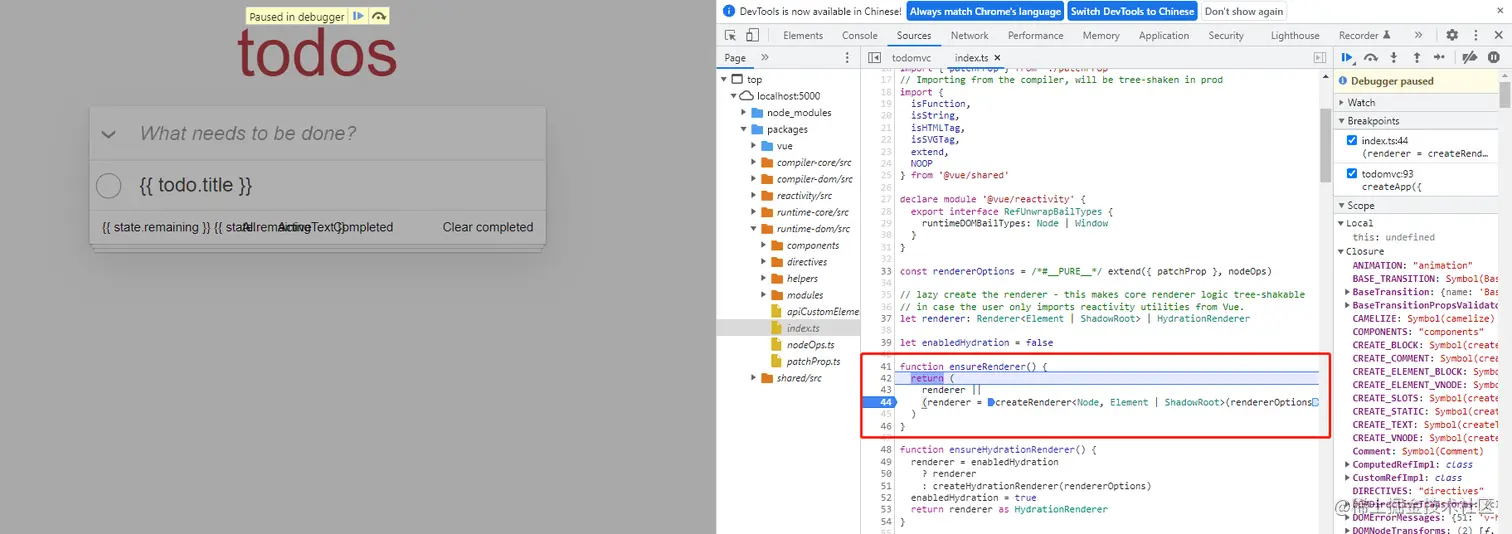
Task: Expand the BaseTransition scope entry
Action: tap(1348, 292)
